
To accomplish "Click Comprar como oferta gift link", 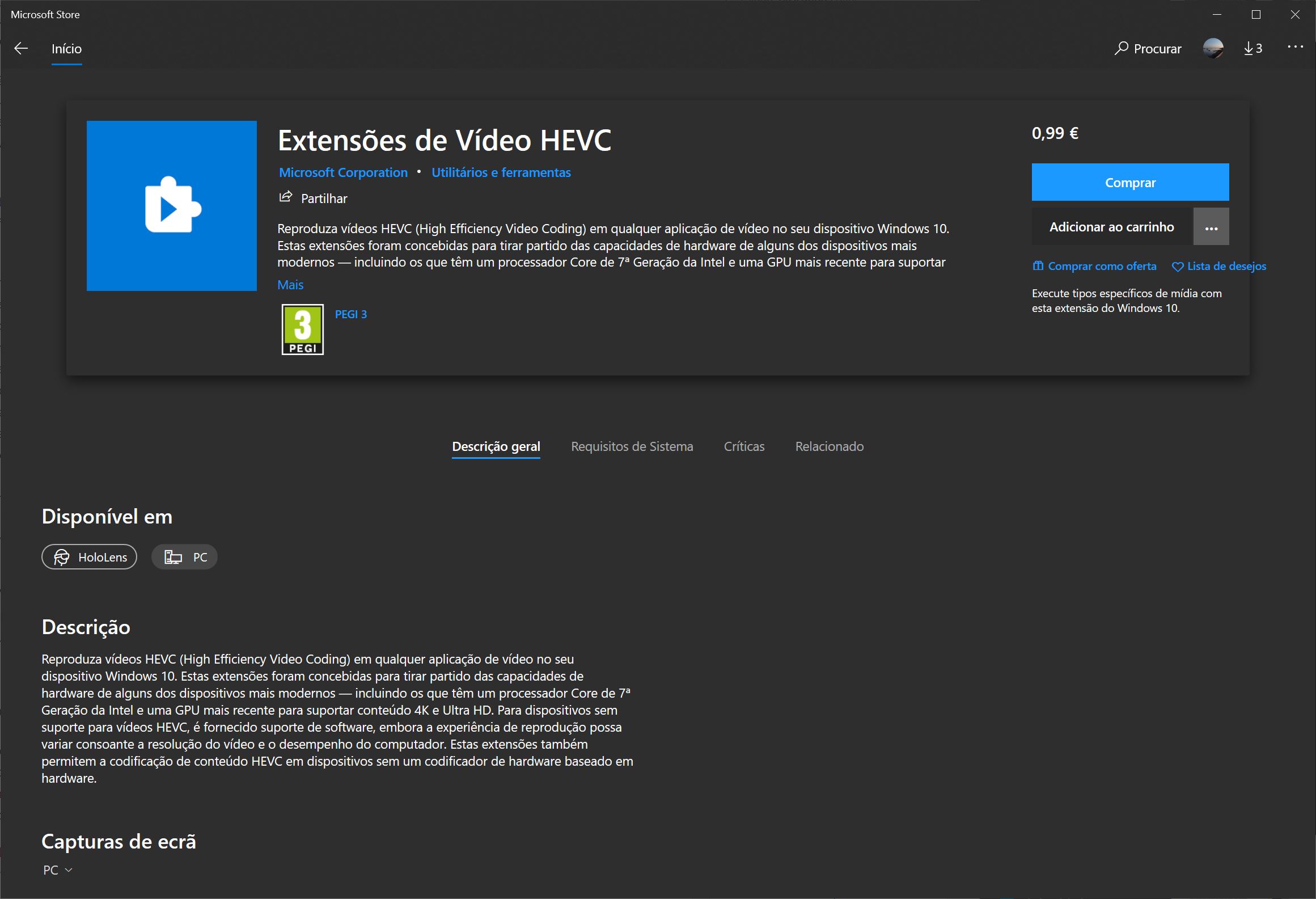I will tap(1094, 266).
